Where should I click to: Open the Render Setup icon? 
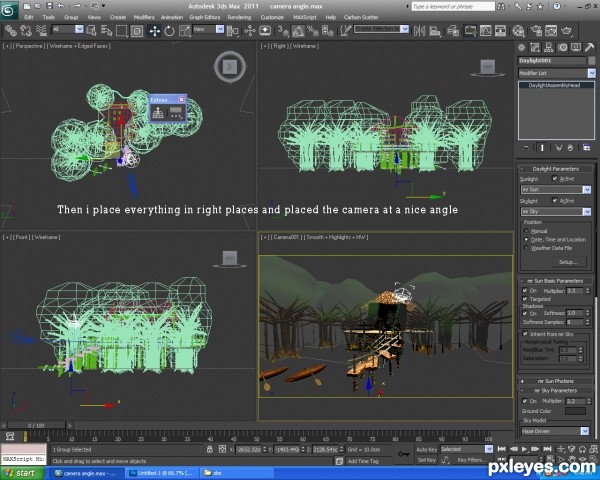tap(536, 31)
